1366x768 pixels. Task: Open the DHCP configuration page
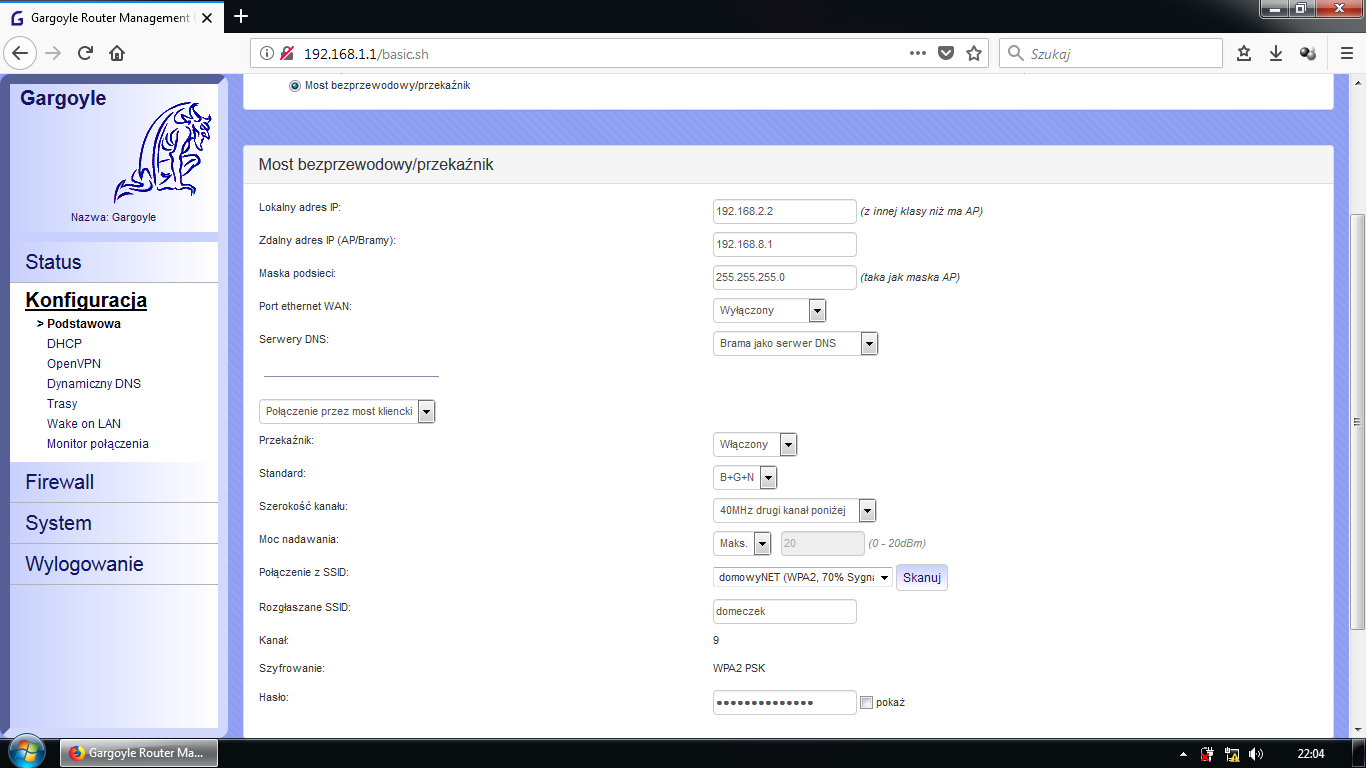point(64,344)
